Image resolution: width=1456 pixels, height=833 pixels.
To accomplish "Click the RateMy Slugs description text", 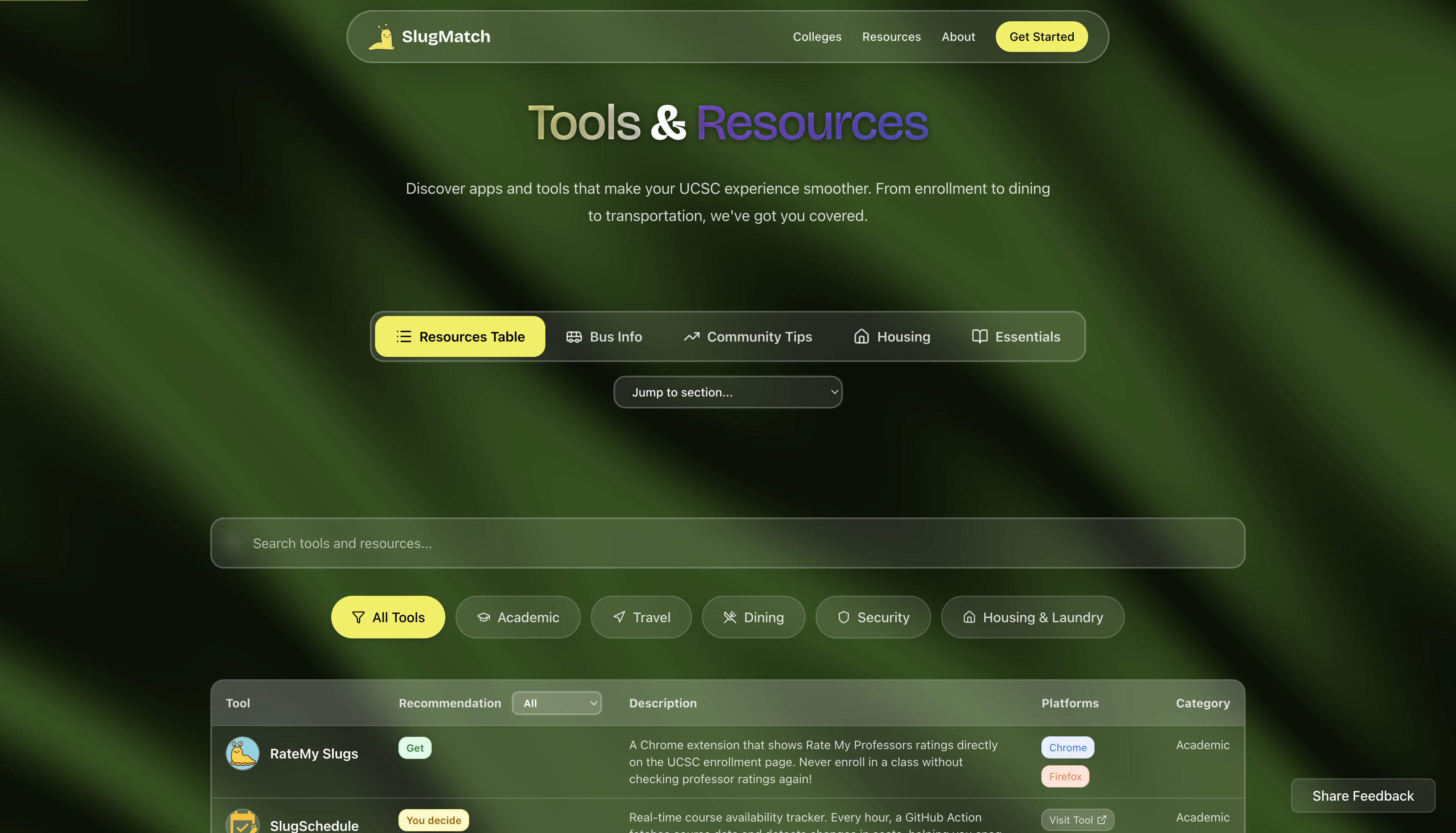I will [x=813, y=761].
